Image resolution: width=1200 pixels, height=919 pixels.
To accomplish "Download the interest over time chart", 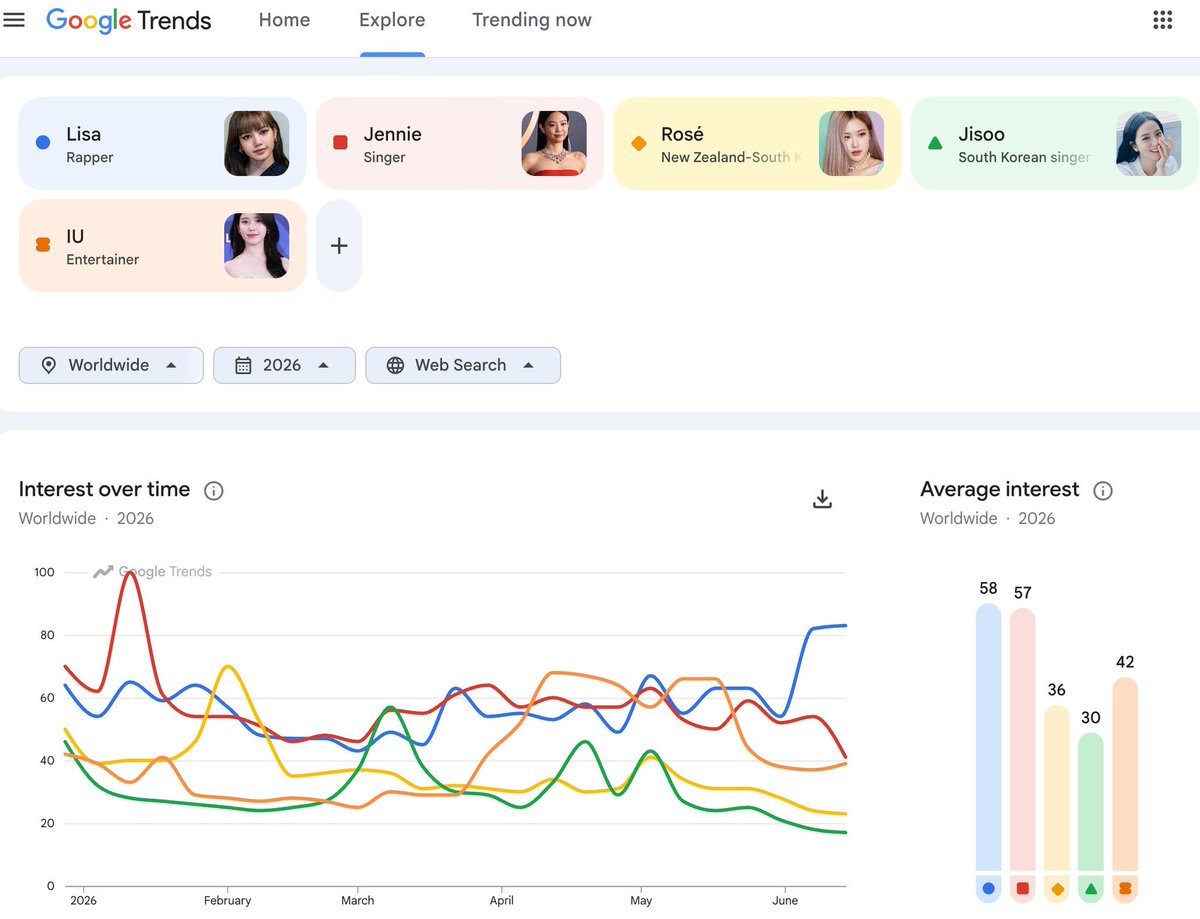I will (822, 499).
